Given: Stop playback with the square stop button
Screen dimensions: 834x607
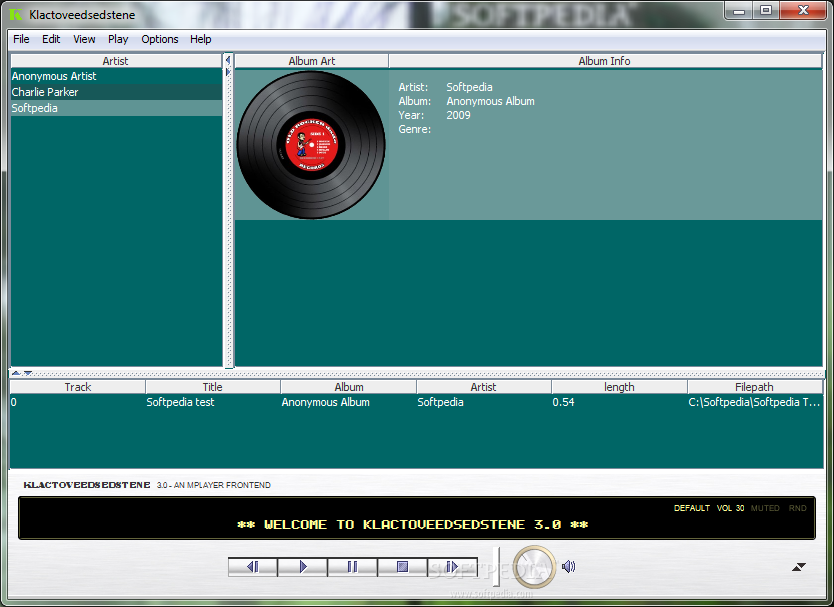Looking at the screenshot, I should (402, 567).
